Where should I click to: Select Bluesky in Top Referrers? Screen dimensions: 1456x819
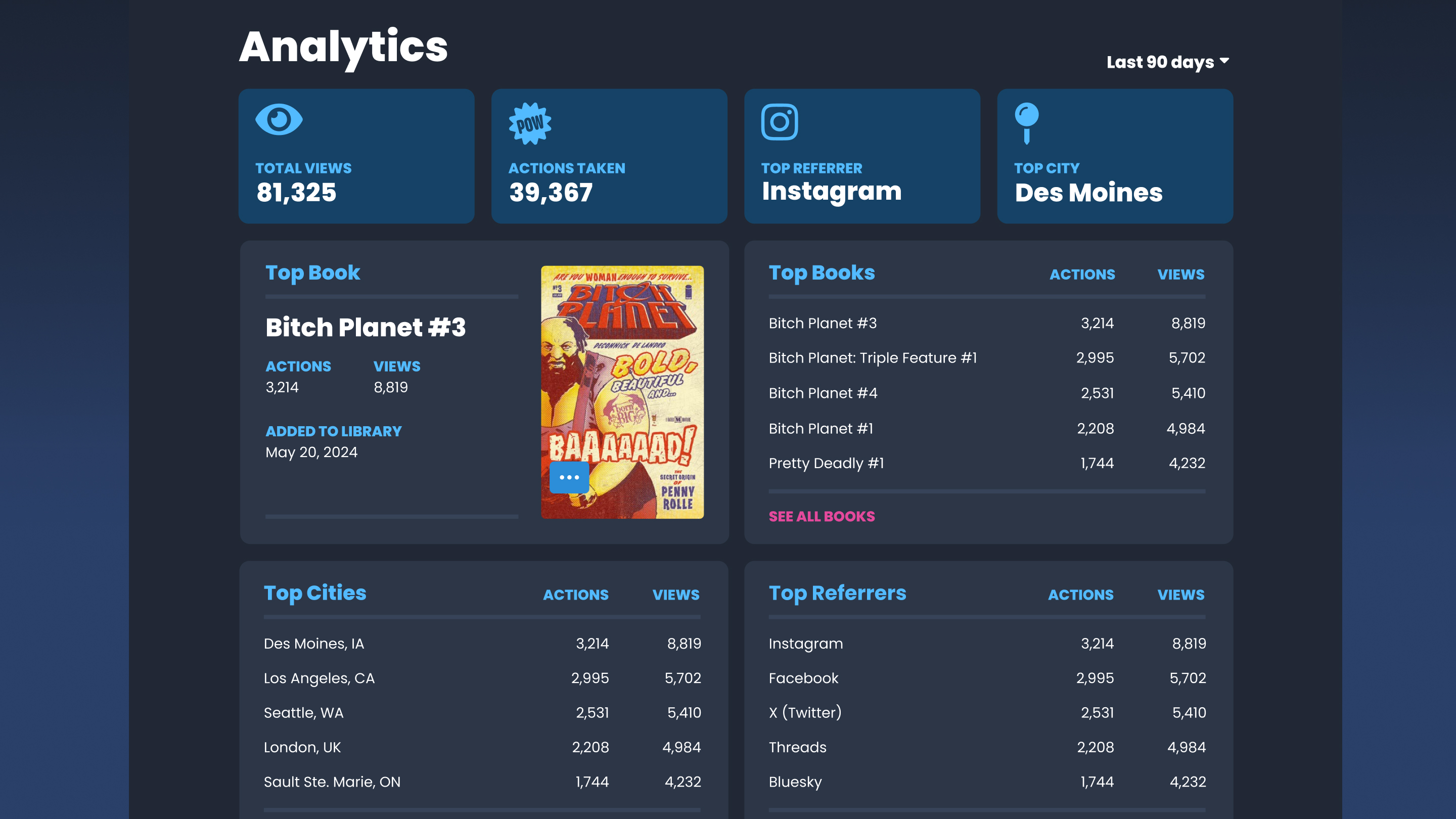tap(987, 782)
